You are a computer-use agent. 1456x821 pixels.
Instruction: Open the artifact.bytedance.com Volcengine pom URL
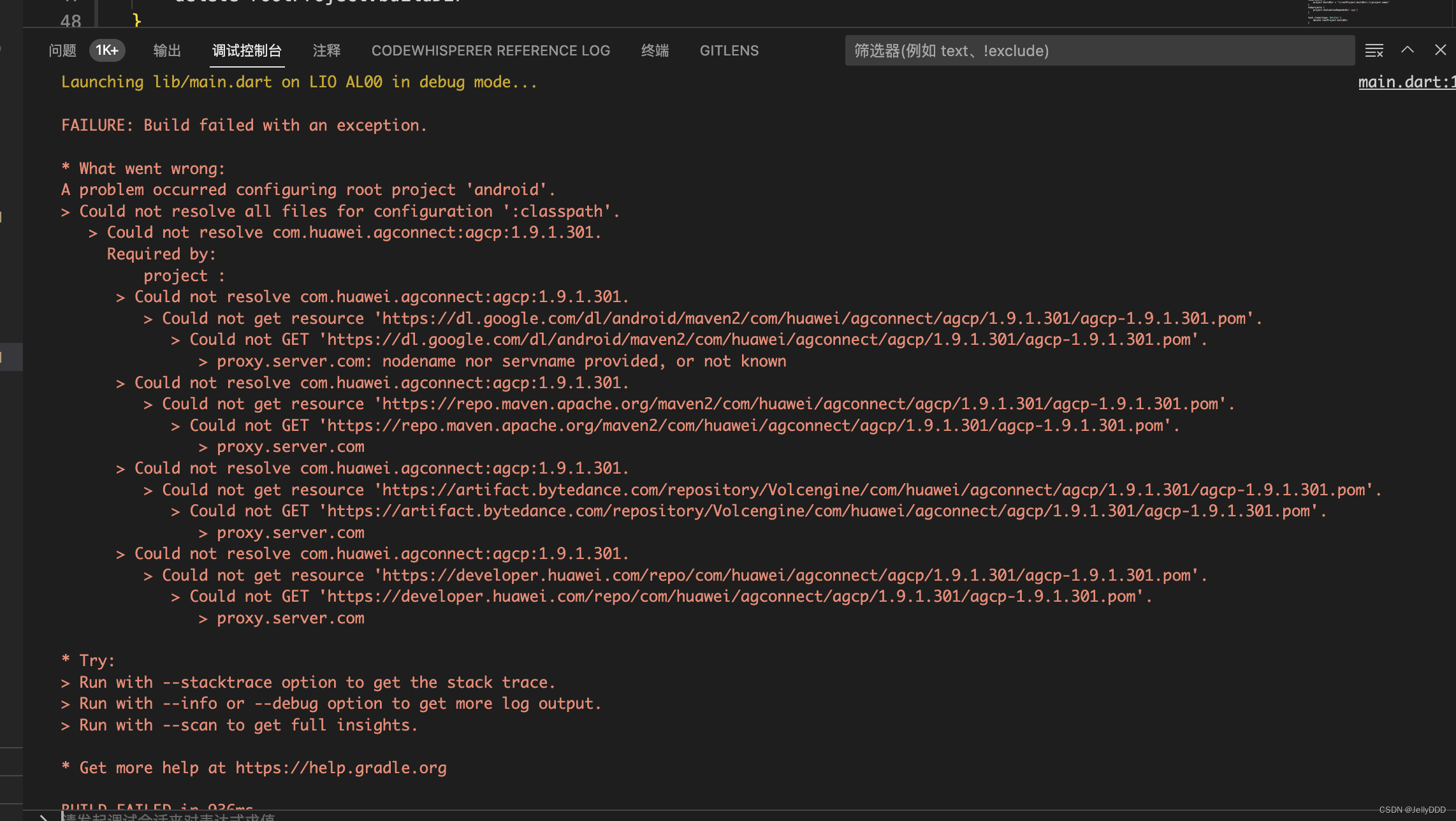873,490
